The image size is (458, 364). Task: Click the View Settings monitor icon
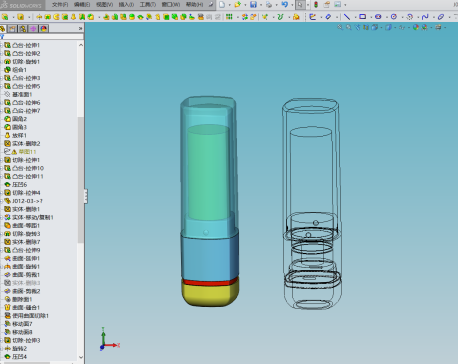tap(438, 27)
